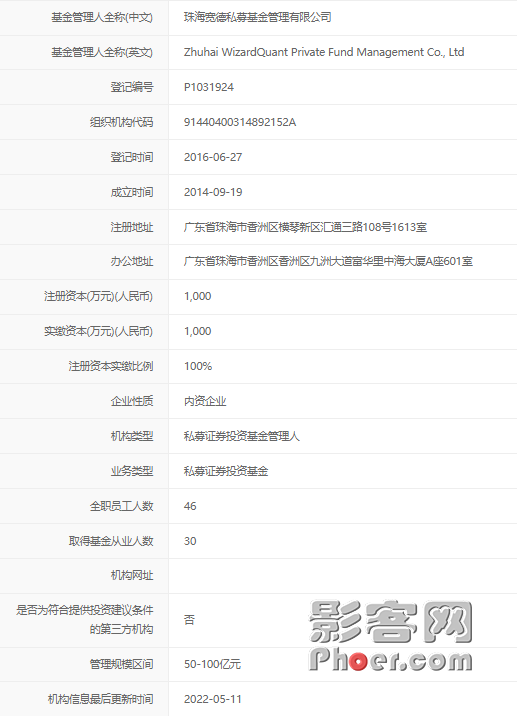The width and height of the screenshot is (517, 716).
Task: Click the label 基金管理人全称(中文)
Action: (x=102, y=17)
